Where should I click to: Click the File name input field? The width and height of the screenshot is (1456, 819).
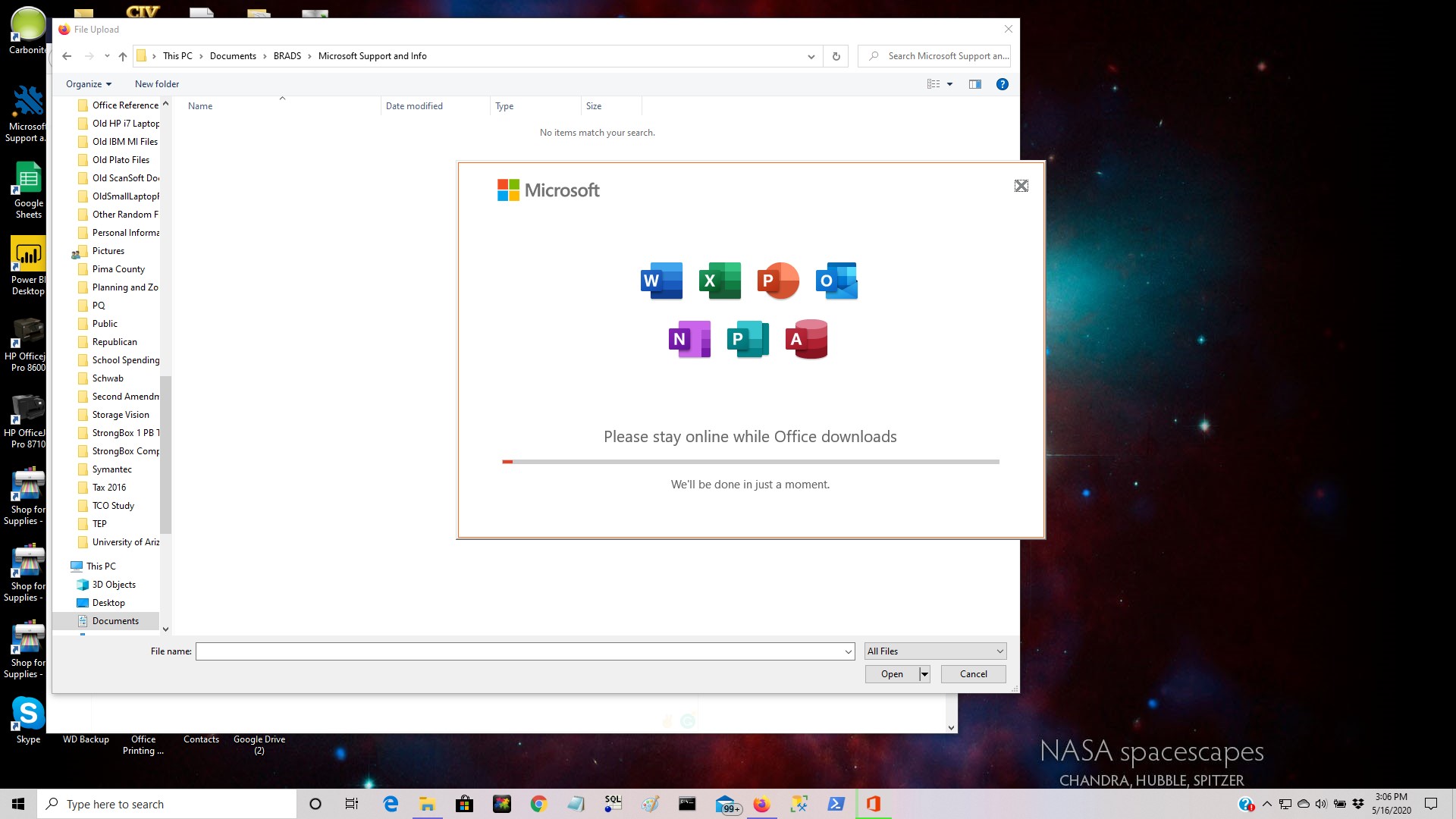click(x=519, y=651)
